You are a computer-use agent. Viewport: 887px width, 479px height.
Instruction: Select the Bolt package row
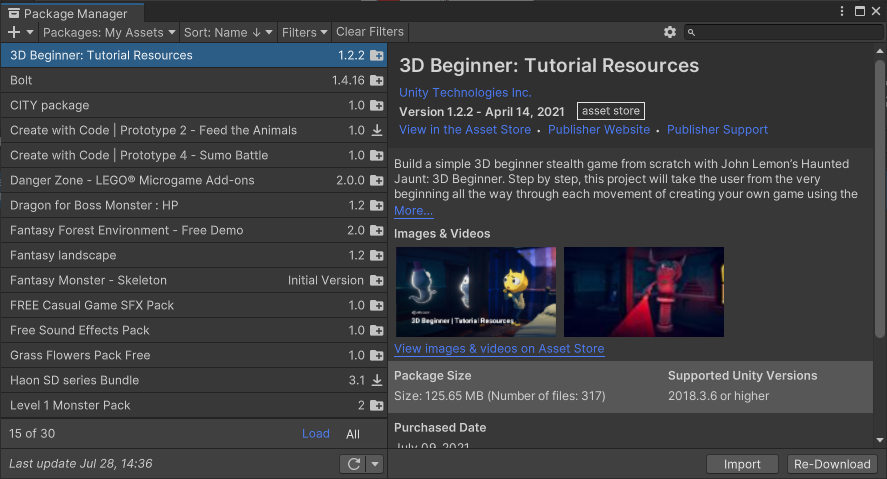pyautogui.click(x=193, y=80)
